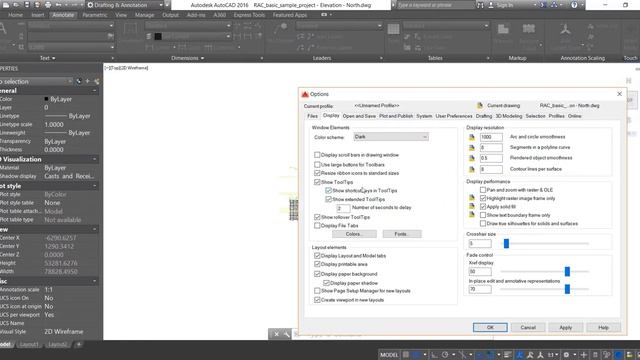Check Use large buttons for Toolbars
Viewport: 640px width, 360px height.
pyautogui.click(x=317, y=164)
